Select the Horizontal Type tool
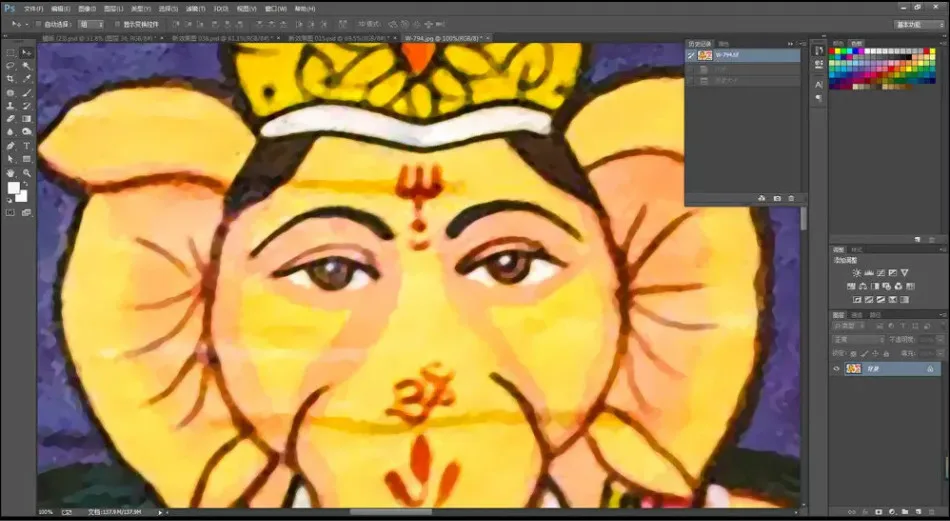 point(27,146)
